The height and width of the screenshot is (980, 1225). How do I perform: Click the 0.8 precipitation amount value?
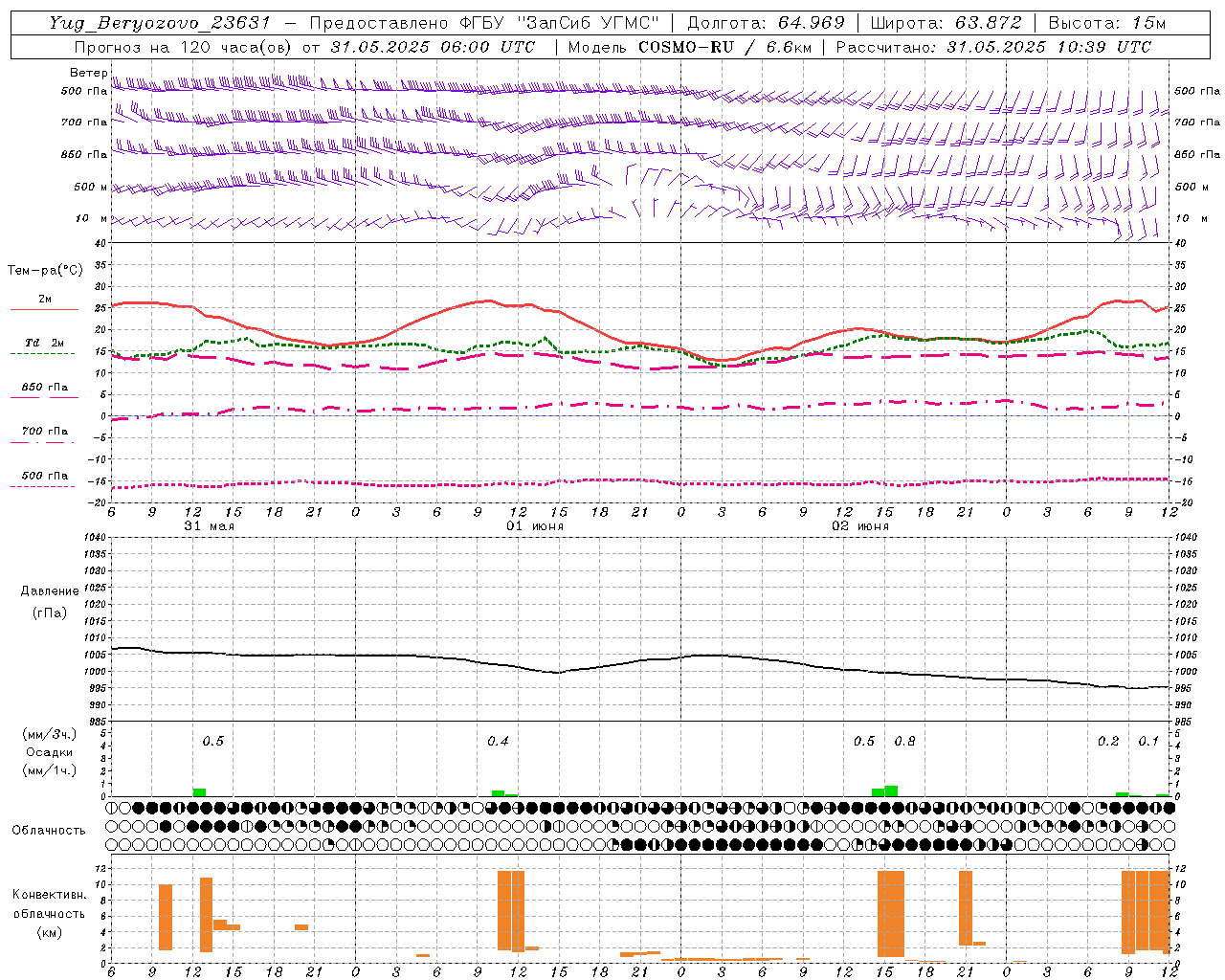(x=904, y=741)
